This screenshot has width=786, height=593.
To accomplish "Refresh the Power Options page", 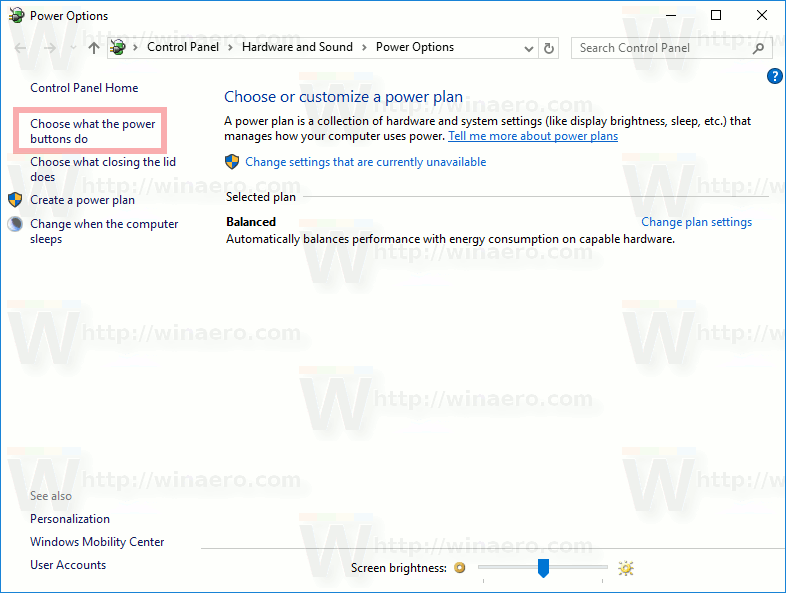I will (549, 49).
